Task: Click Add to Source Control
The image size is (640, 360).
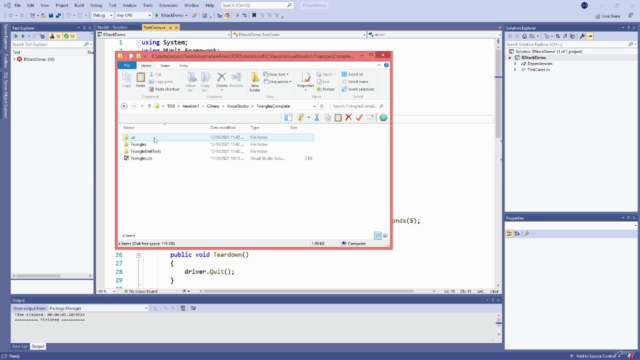Action: [595, 356]
